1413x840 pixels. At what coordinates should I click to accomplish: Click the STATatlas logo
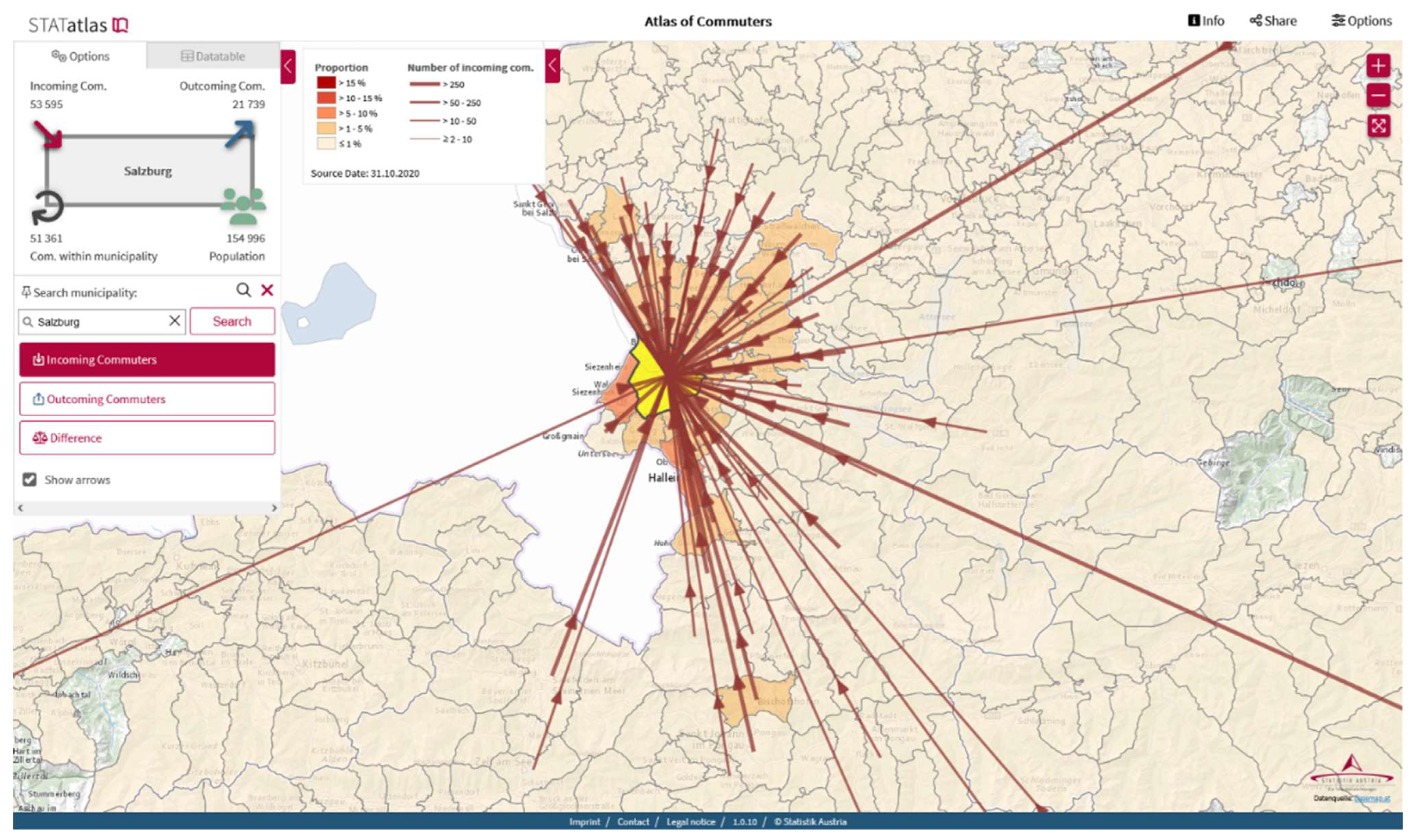coord(78,24)
